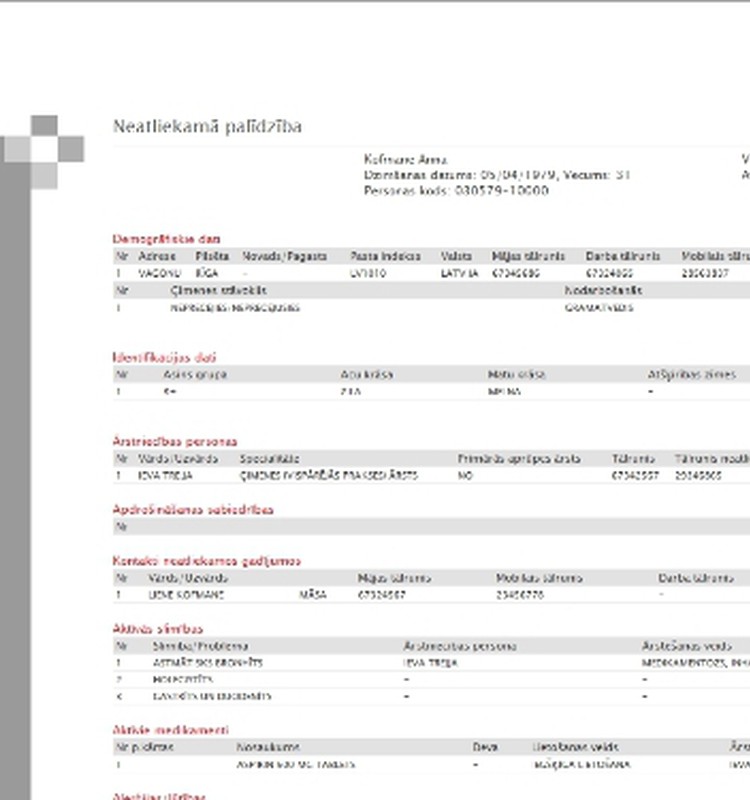Click 'IEVA TREIJA' in Ārstniecības persona table
Viewport: 750px width, 800px height.
coord(165,476)
